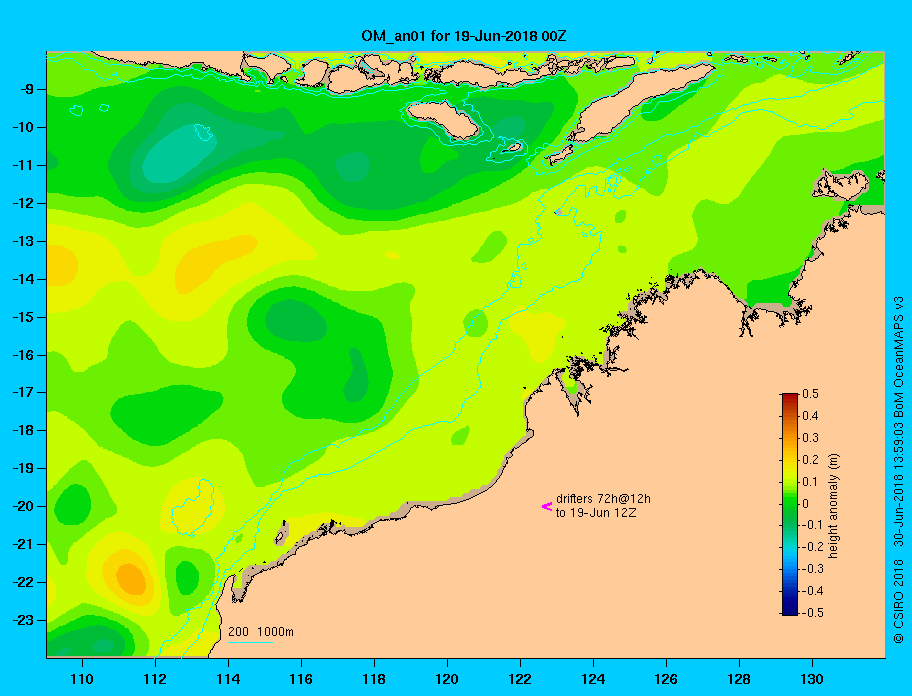
Task: Click the latitude label -18 on the axis
Action: 23,431
